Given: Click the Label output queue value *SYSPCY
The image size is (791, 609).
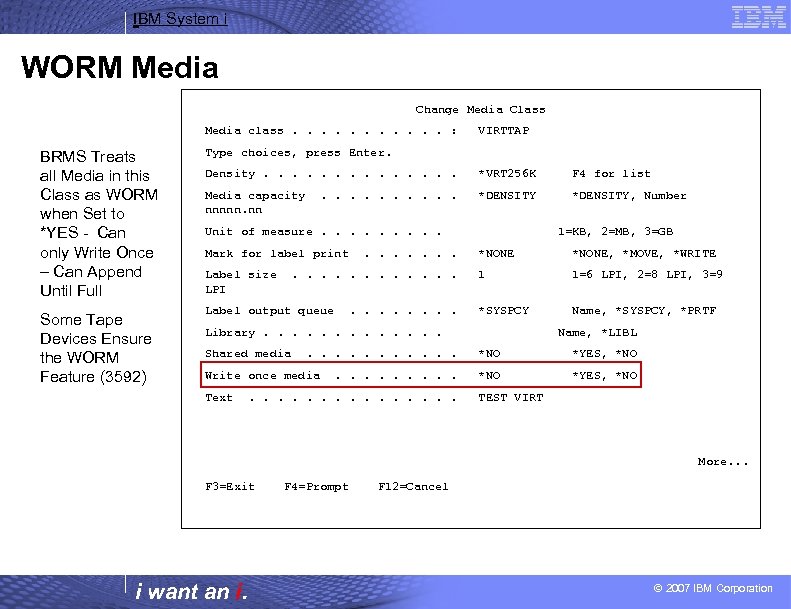Looking at the screenshot, I should click(503, 311).
